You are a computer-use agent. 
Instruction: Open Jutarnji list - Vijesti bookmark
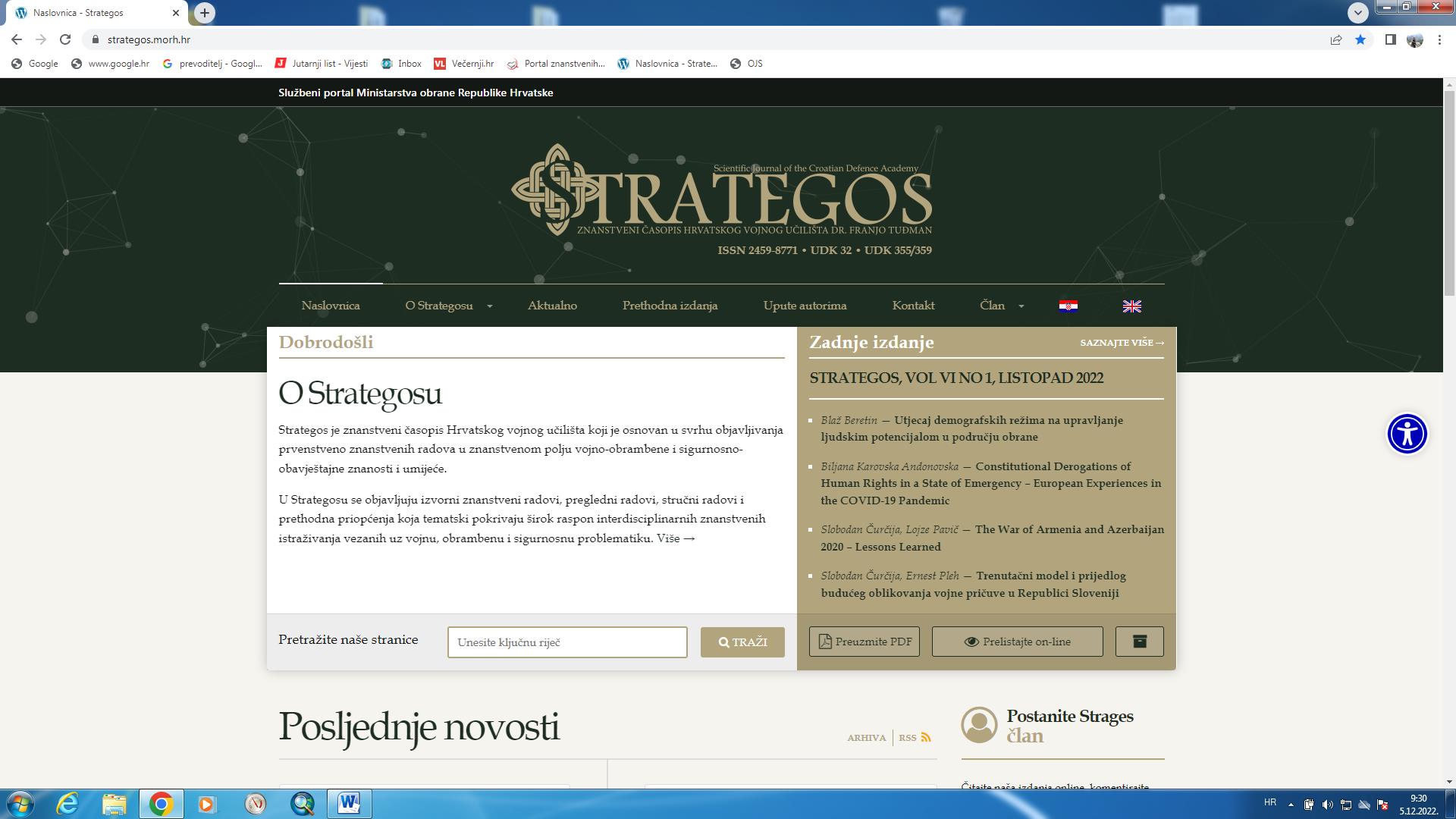(x=322, y=64)
